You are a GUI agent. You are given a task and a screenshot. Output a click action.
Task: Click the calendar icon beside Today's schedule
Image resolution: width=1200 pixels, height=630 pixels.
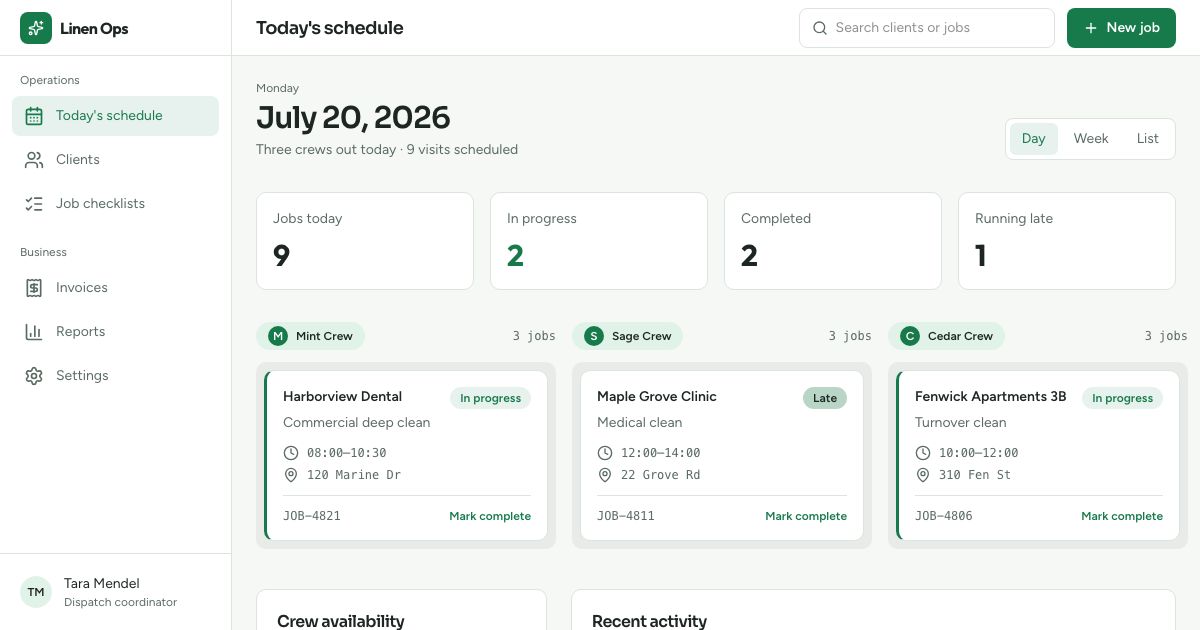[34, 116]
